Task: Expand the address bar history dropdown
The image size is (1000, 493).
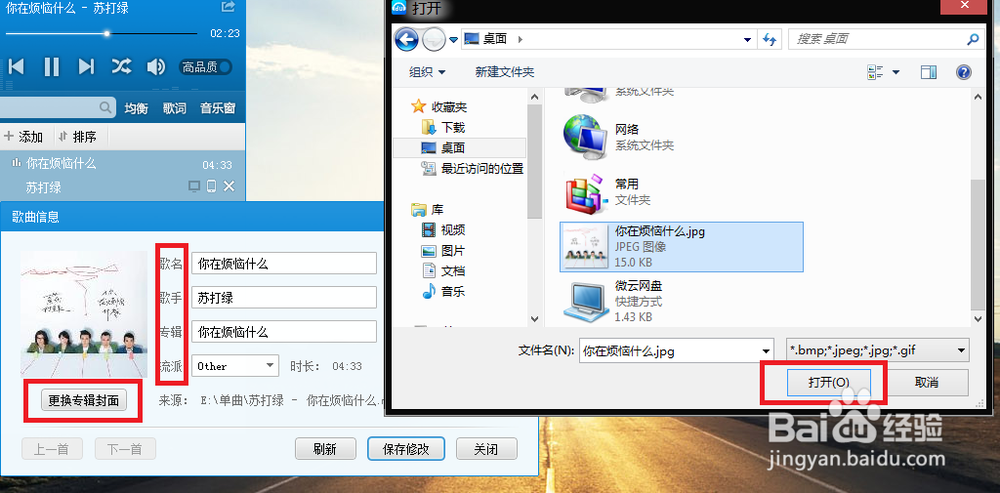Action: [x=747, y=40]
